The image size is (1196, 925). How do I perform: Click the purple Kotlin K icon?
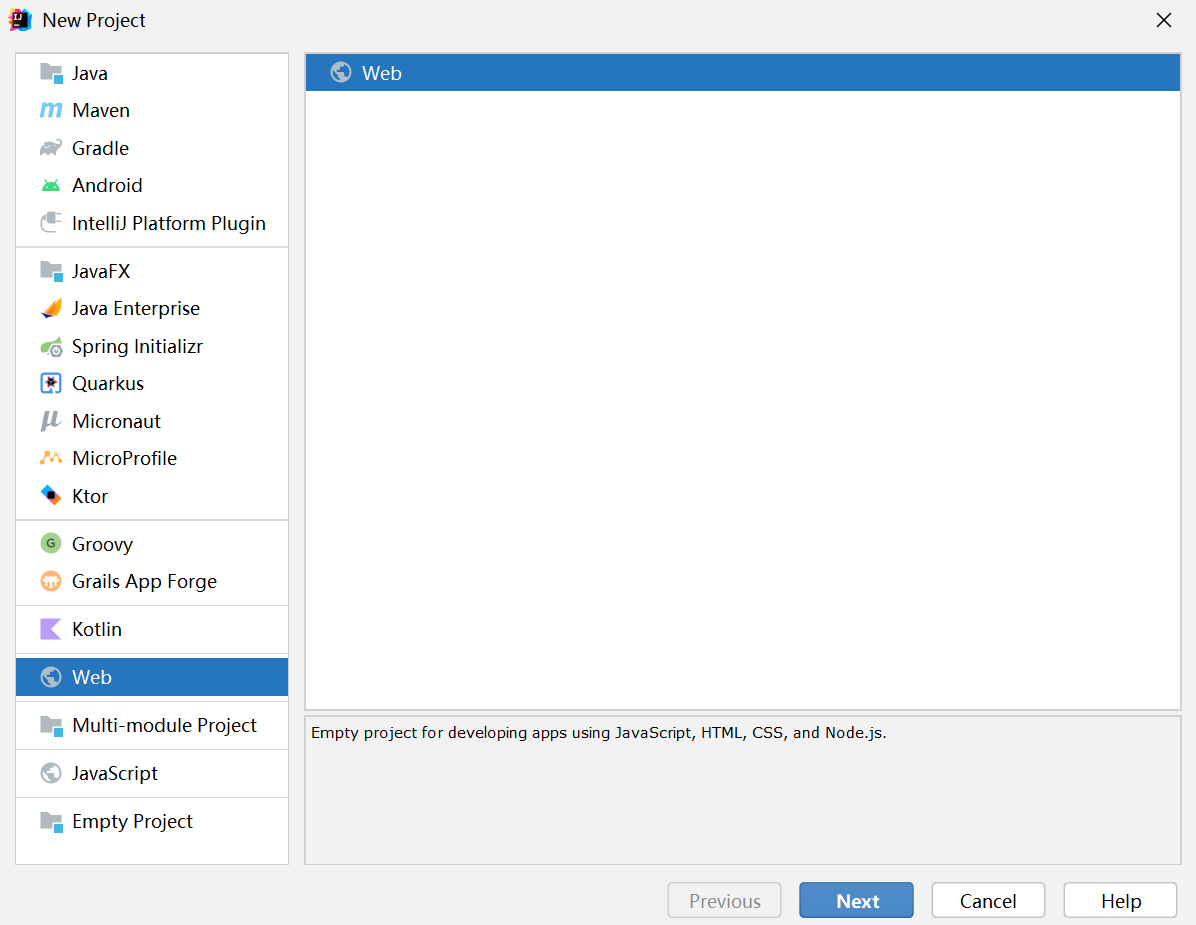tap(51, 629)
